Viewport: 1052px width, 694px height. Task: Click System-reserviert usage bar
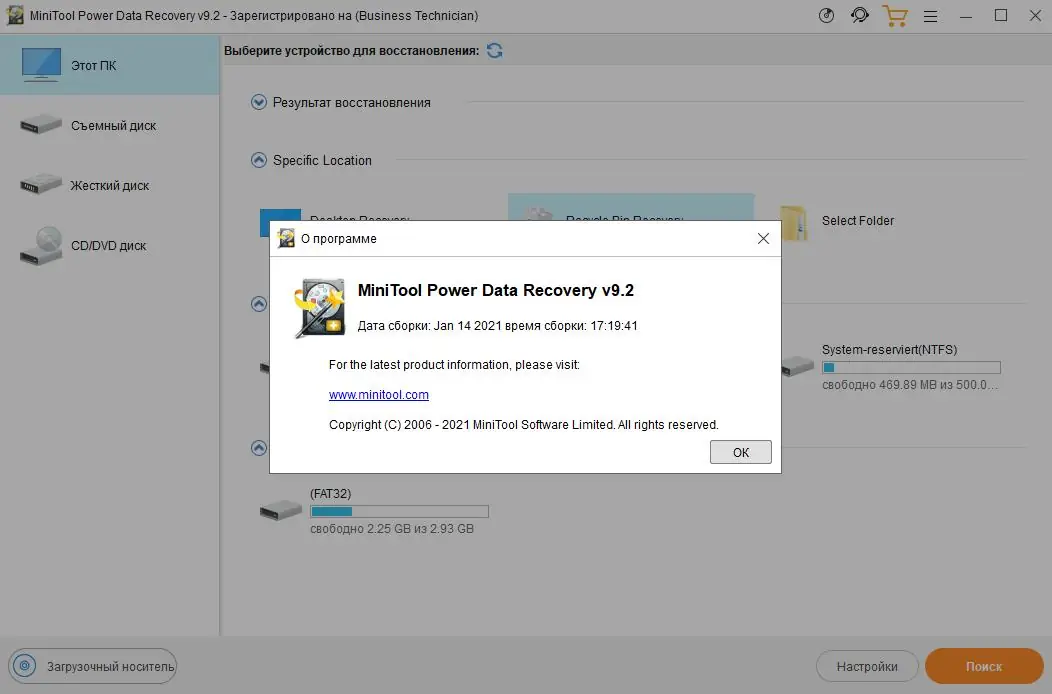point(911,367)
